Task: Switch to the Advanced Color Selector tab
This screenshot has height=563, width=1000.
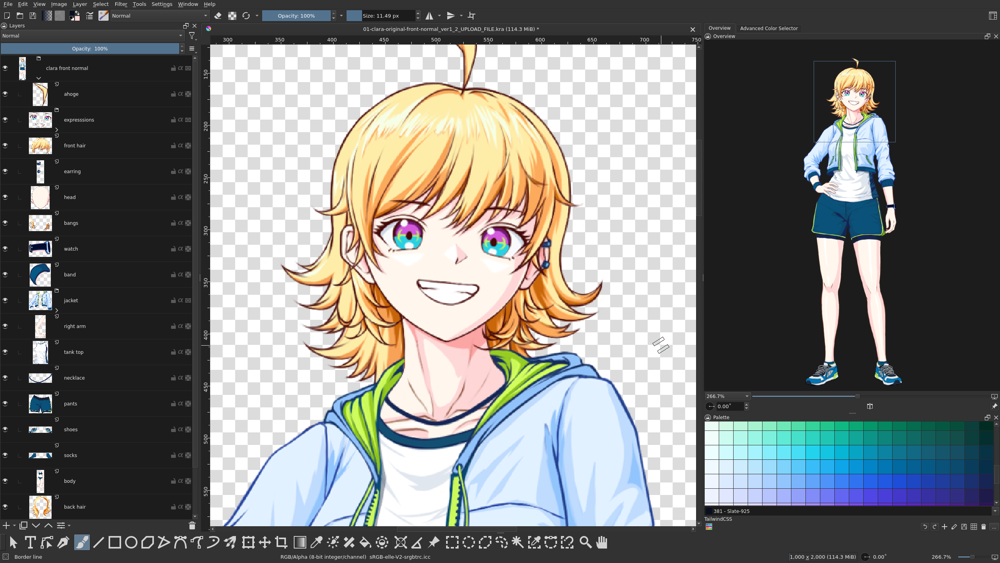Action: coord(768,28)
